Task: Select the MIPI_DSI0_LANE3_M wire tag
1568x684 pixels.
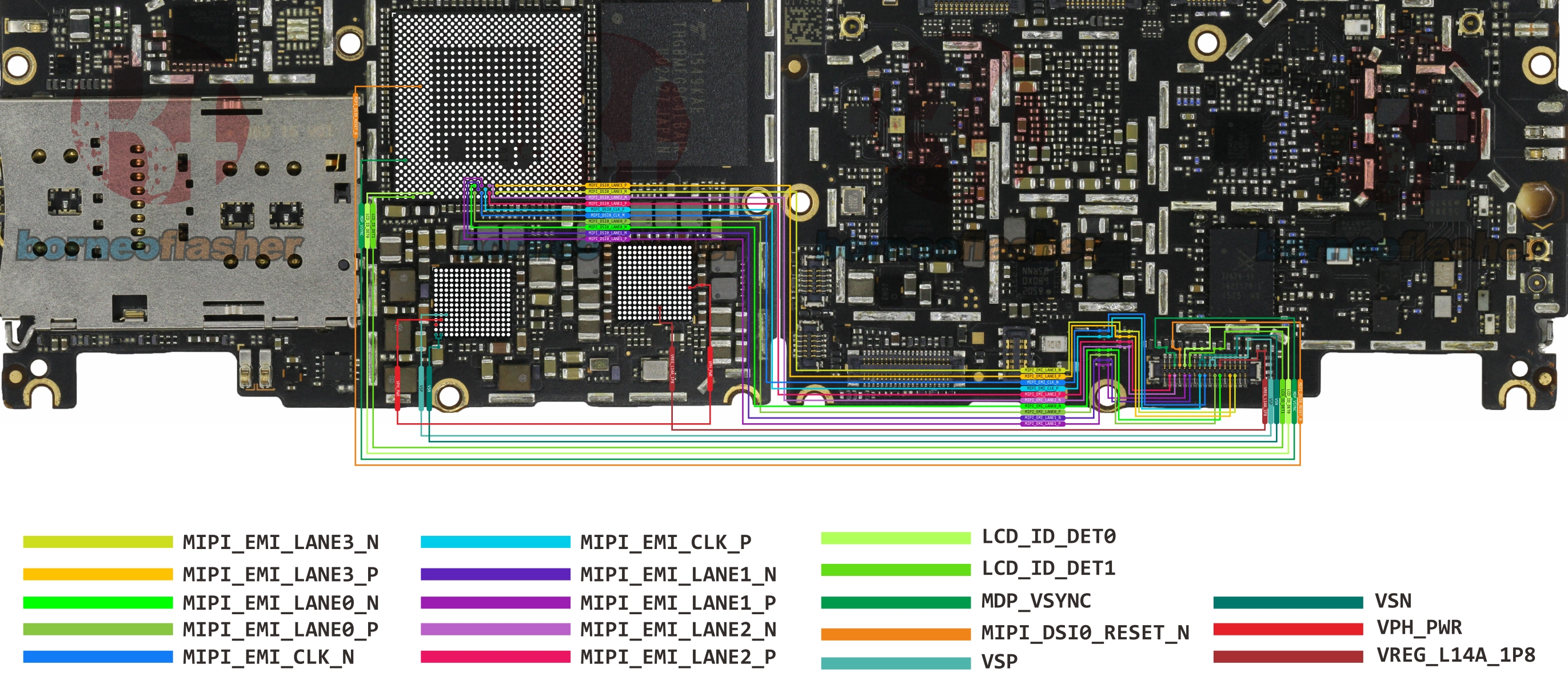Action: 608,192
